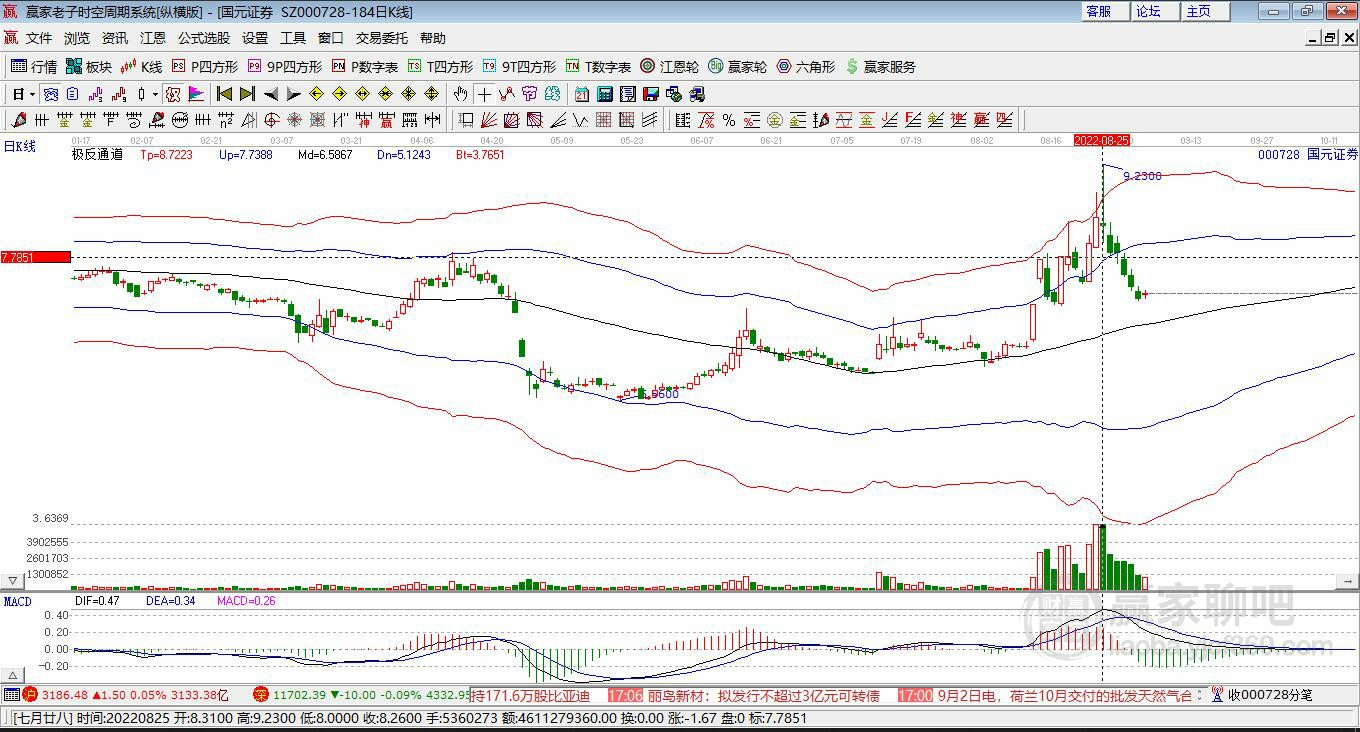
Task: Open the 帮助 menu
Action: click(x=433, y=38)
